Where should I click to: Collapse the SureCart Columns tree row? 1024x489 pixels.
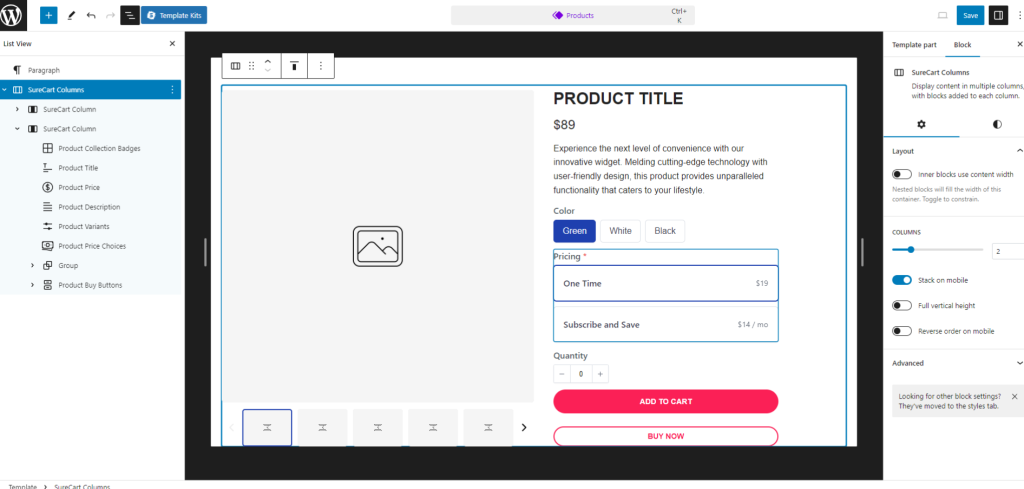coord(5,90)
